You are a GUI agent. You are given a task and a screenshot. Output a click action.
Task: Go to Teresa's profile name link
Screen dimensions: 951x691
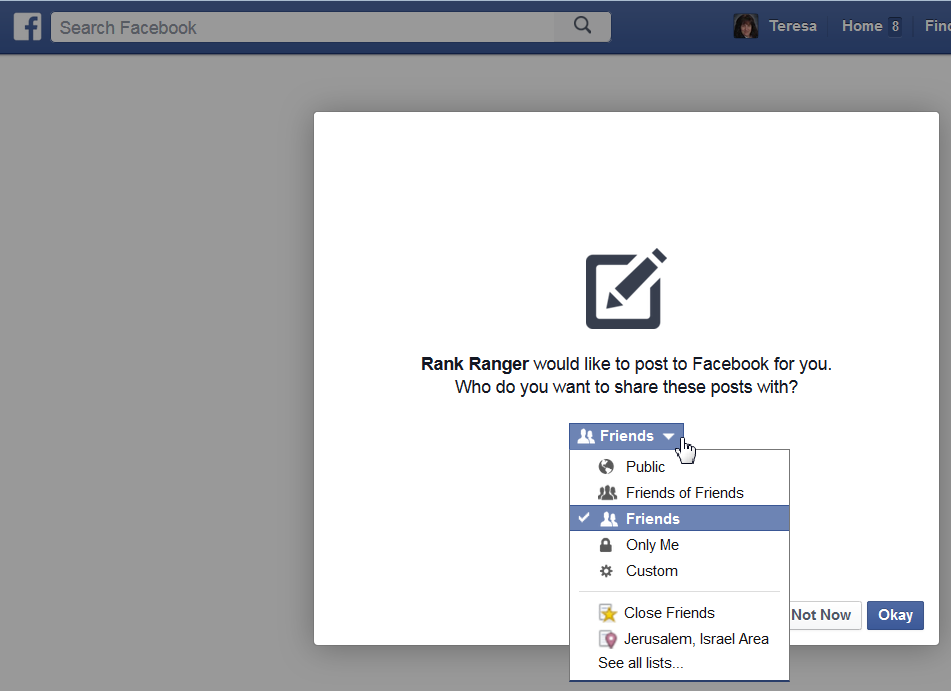(x=792, y=26)
